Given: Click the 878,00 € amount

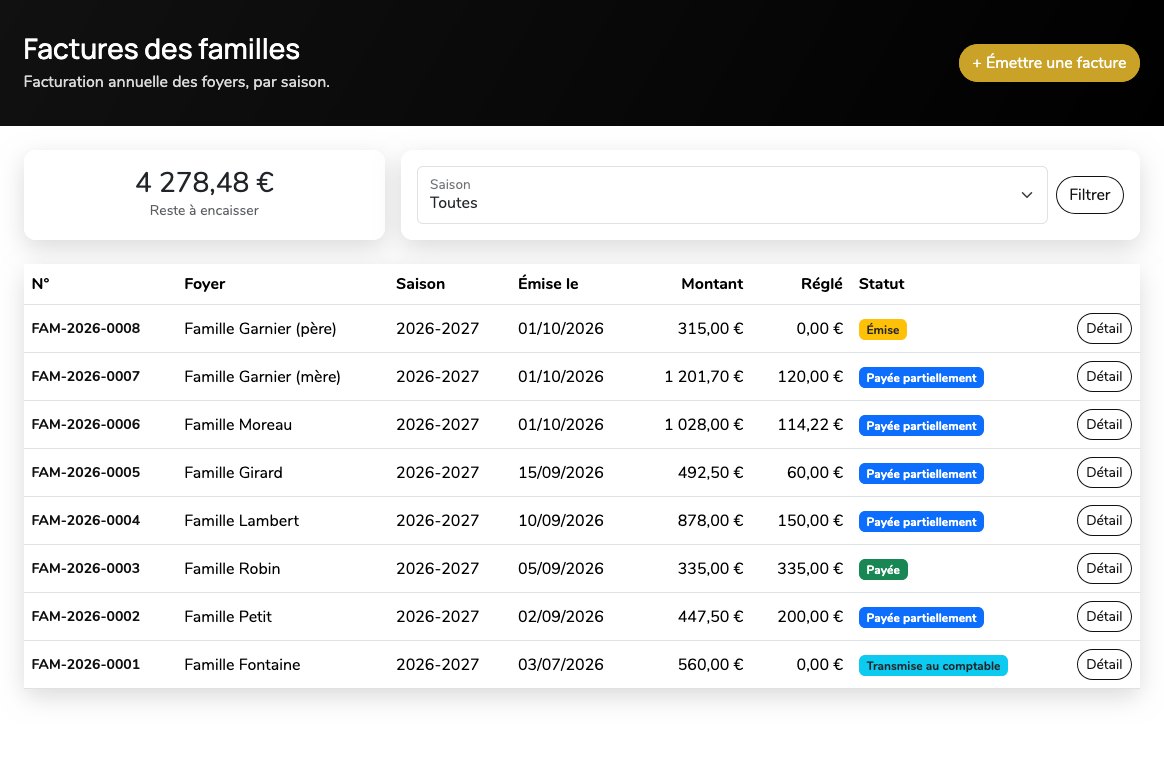Looking at the screenshot, I should [x=710, y=520].
